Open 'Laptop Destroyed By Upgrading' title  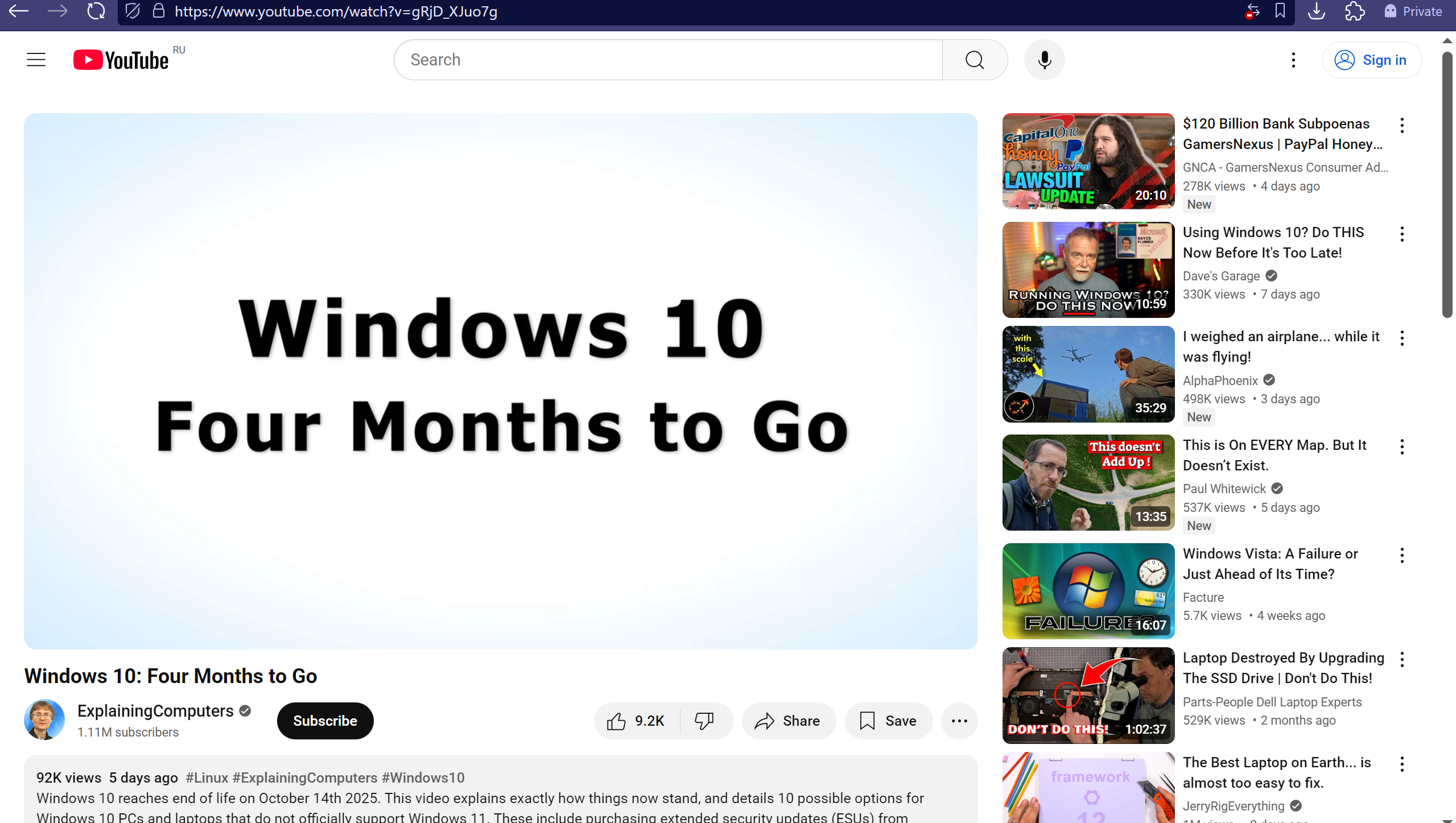pos(1283,668)
